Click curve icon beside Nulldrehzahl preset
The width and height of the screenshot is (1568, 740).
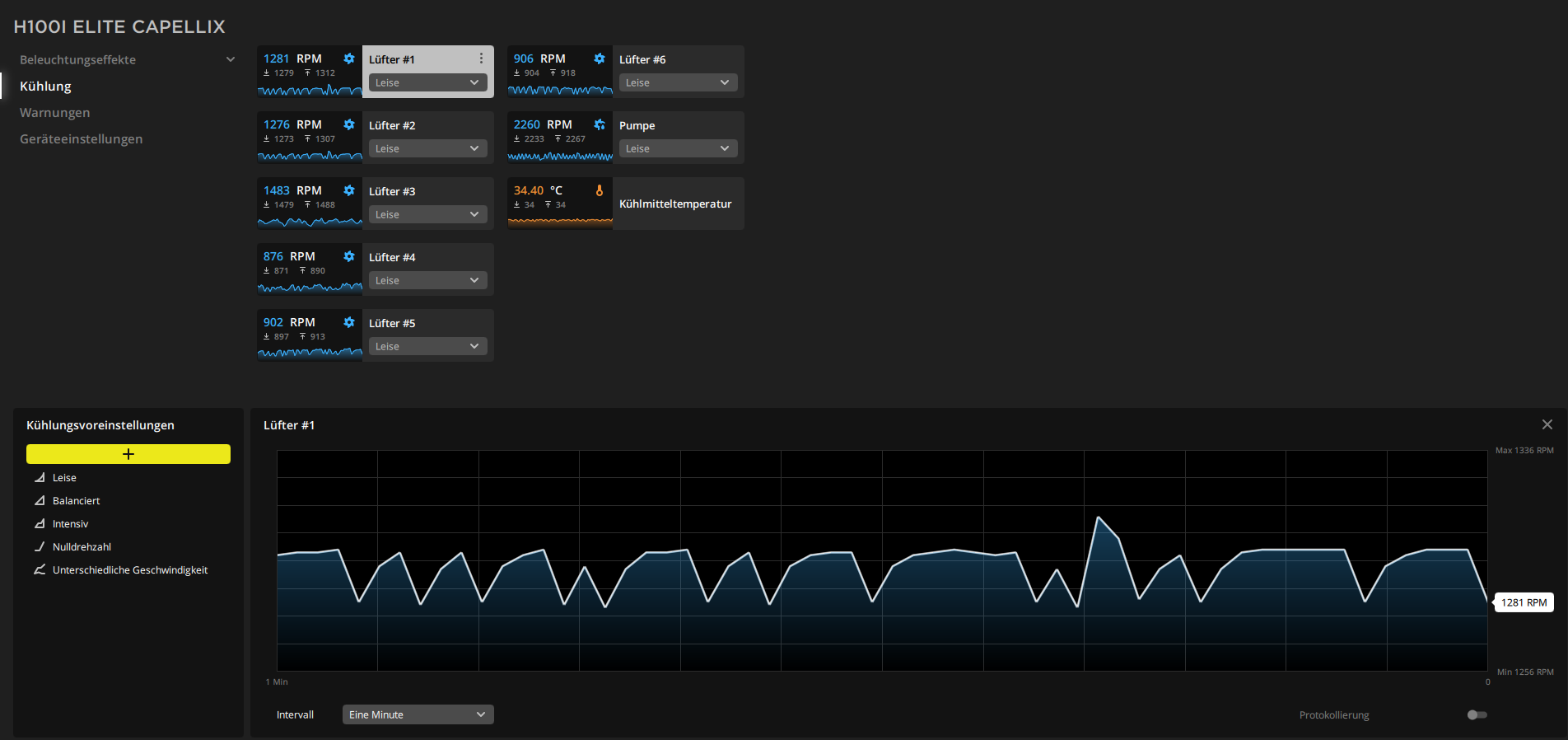click(40, 546)
